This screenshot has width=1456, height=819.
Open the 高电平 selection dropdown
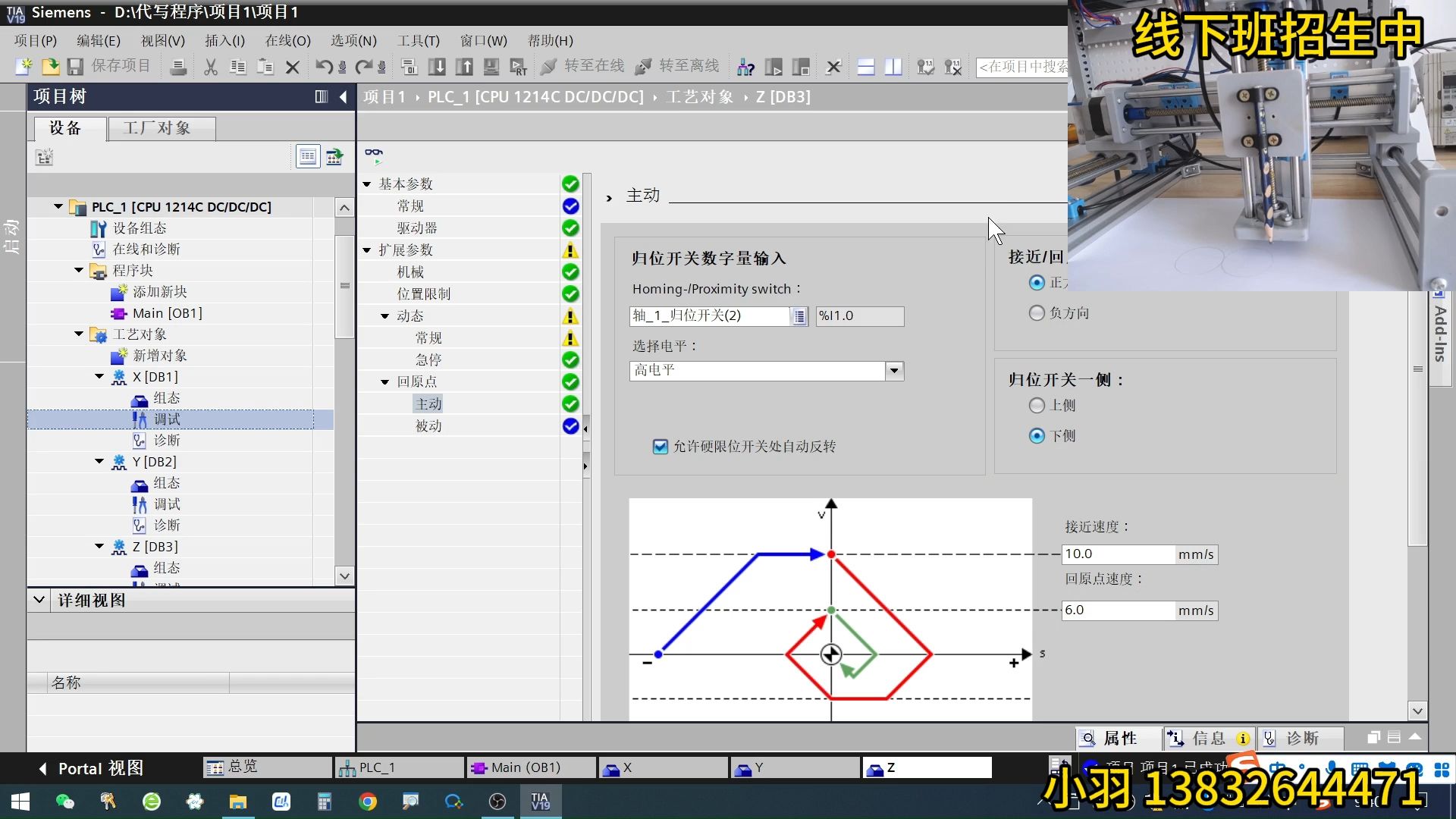(894, 371)
